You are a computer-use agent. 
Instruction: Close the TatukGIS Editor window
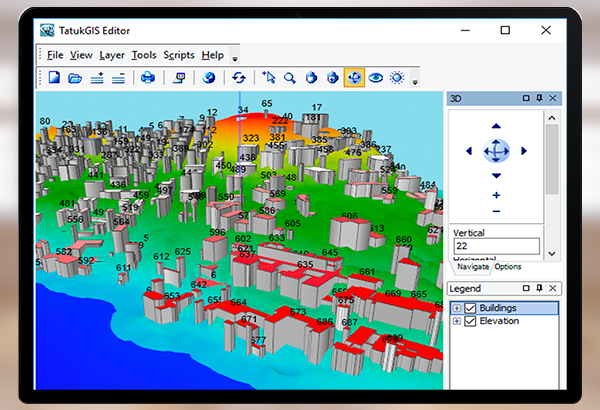point(546,30)
